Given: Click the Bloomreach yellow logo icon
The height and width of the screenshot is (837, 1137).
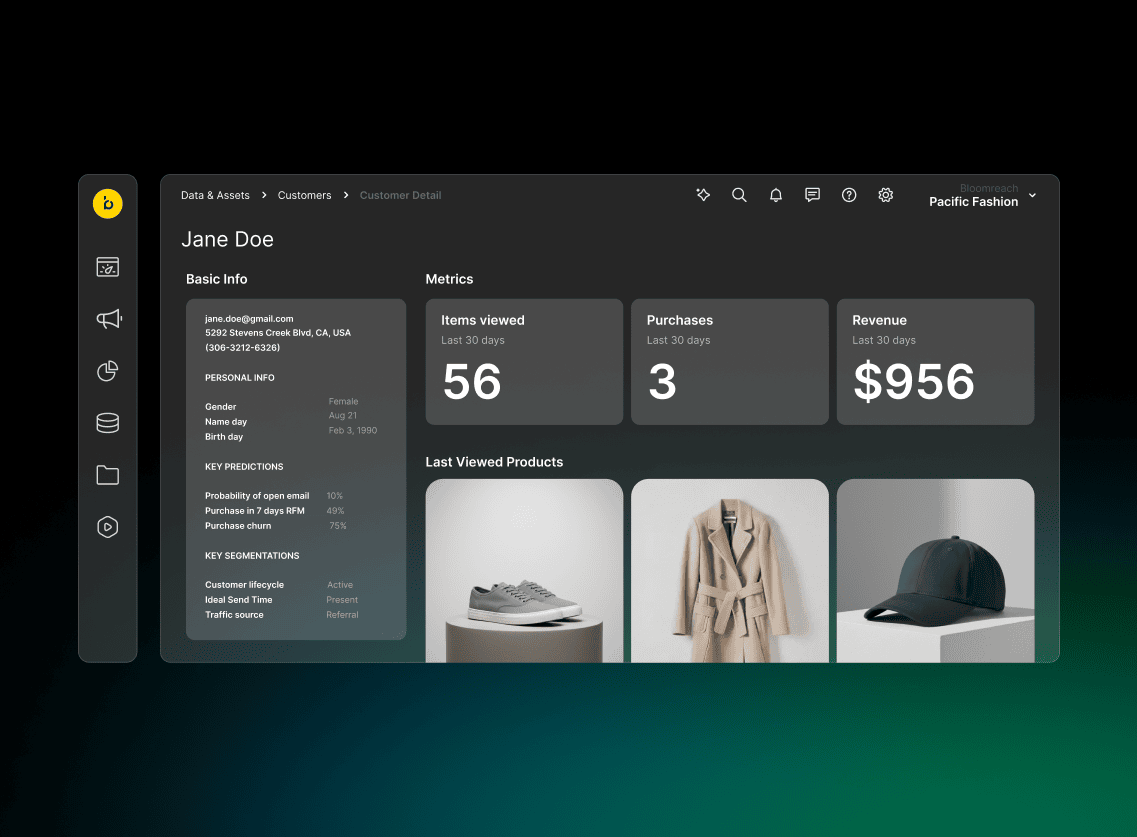Looking at the screenshot, I should 108,203.
